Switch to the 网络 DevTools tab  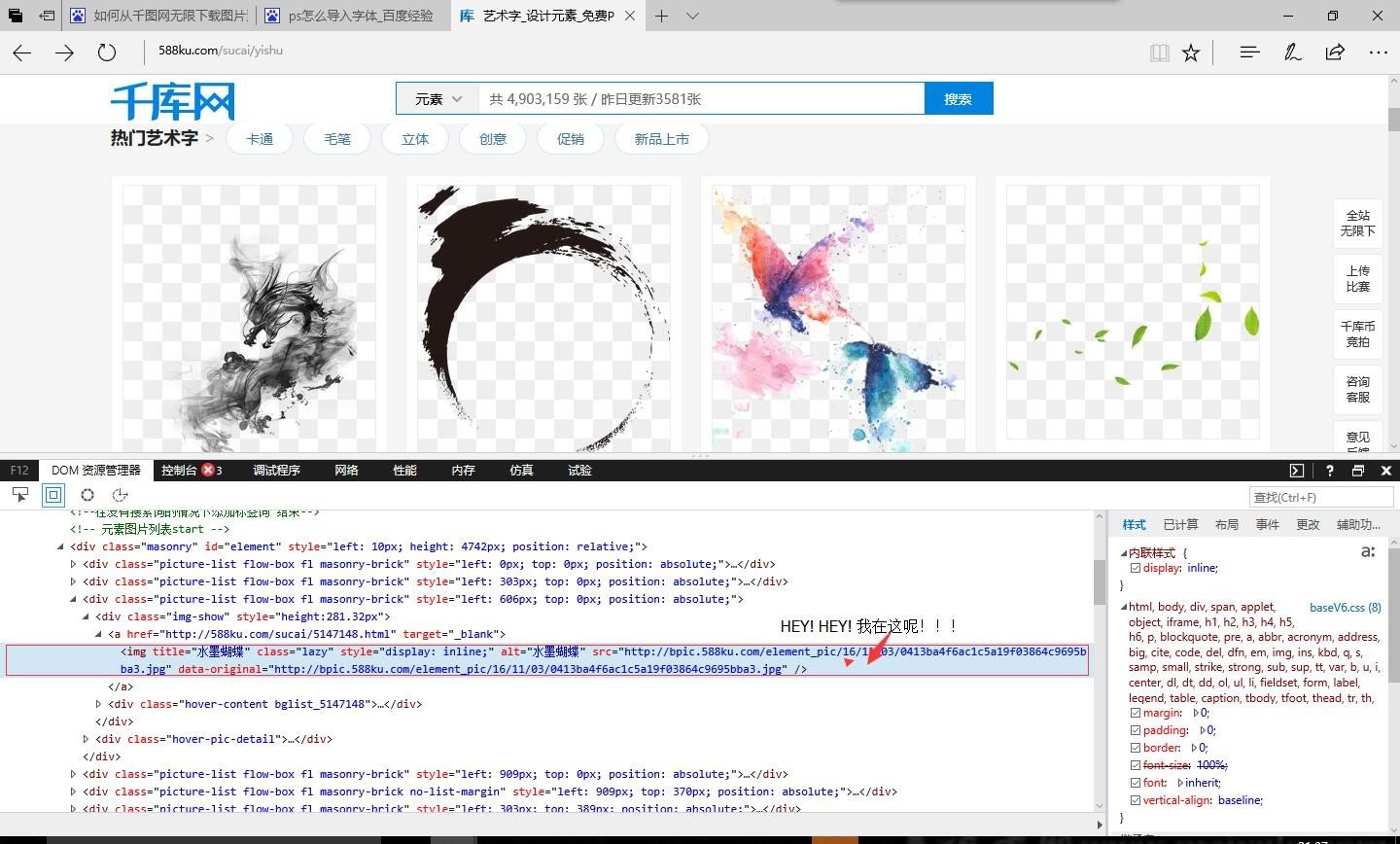[346, 471]
